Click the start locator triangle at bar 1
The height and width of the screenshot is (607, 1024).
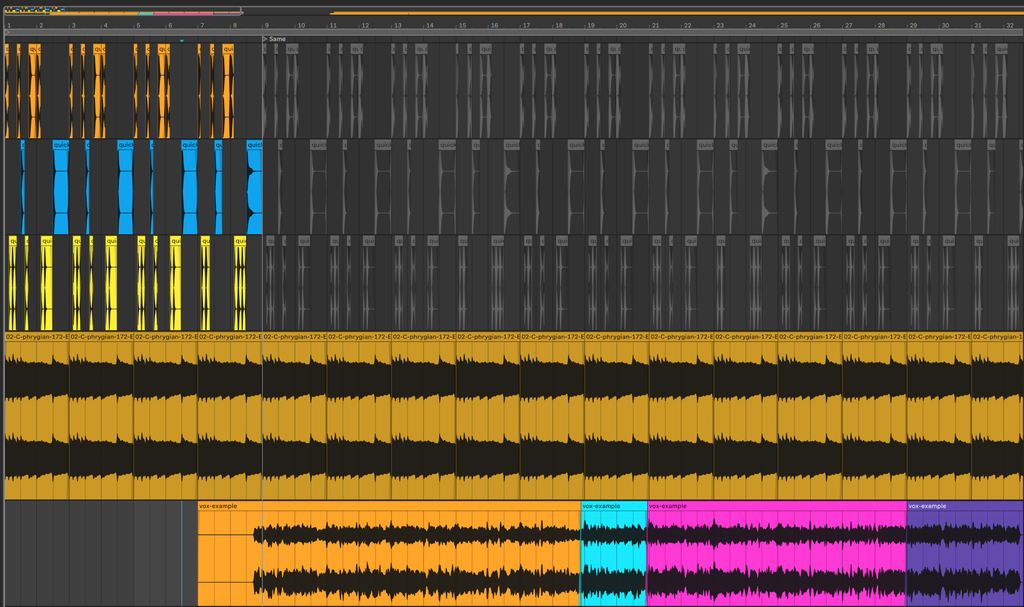point(7,31)
